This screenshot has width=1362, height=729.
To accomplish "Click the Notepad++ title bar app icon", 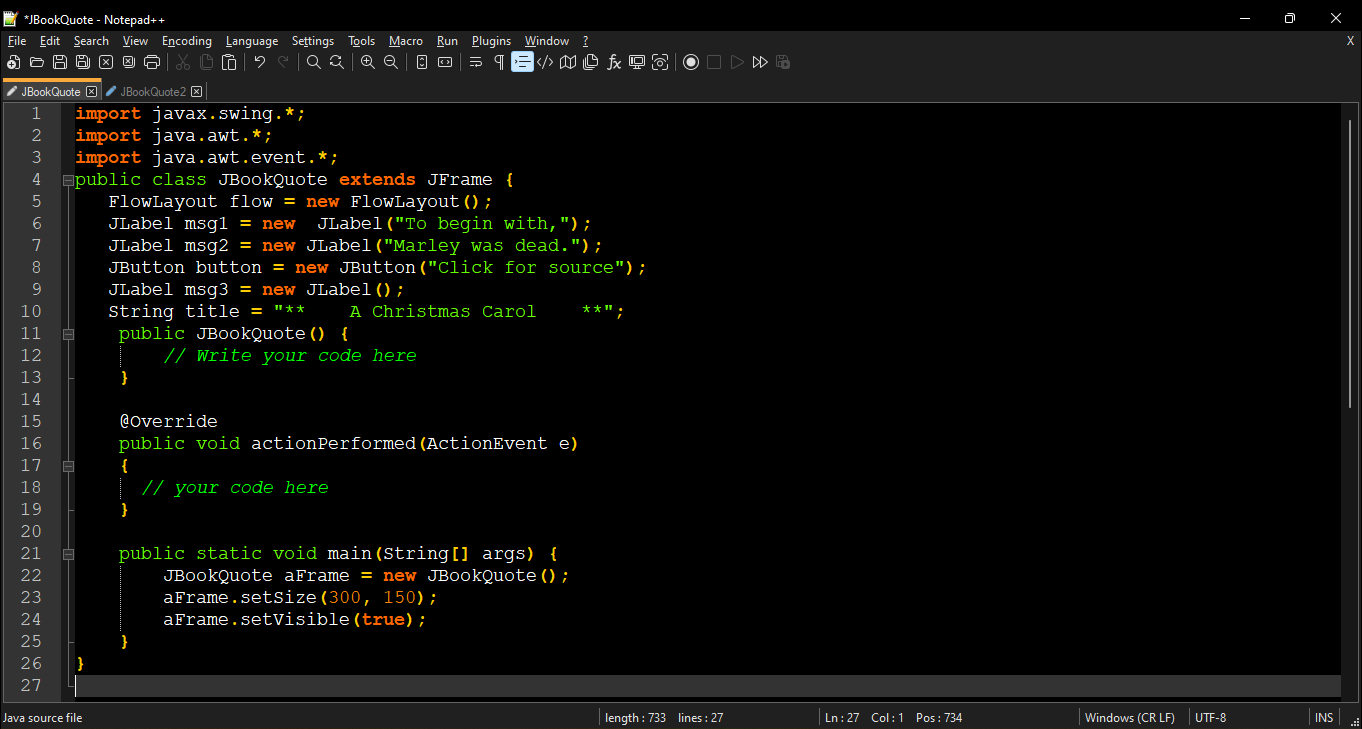I will click(11, 18).
